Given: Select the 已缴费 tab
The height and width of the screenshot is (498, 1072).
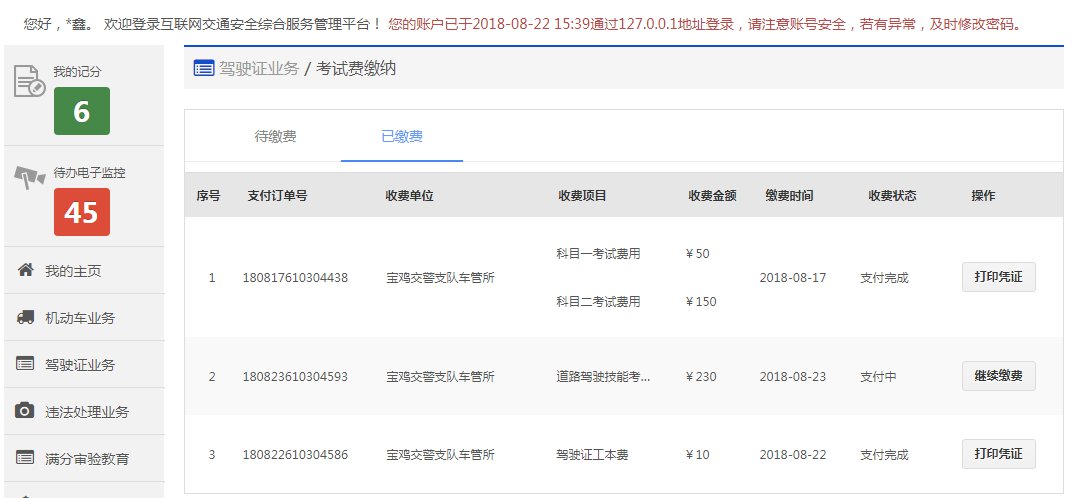Looking at the screenshot, I should (x=401, y=136).
